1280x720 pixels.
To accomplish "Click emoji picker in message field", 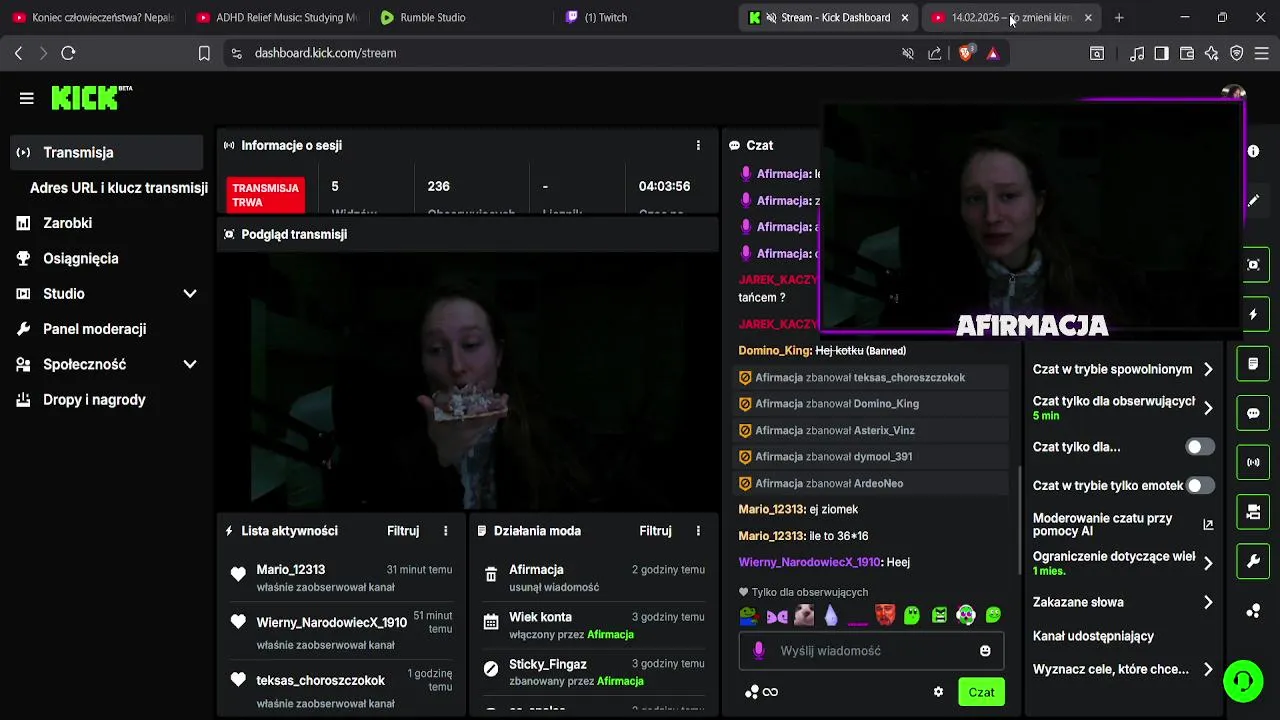I will 985,651.
